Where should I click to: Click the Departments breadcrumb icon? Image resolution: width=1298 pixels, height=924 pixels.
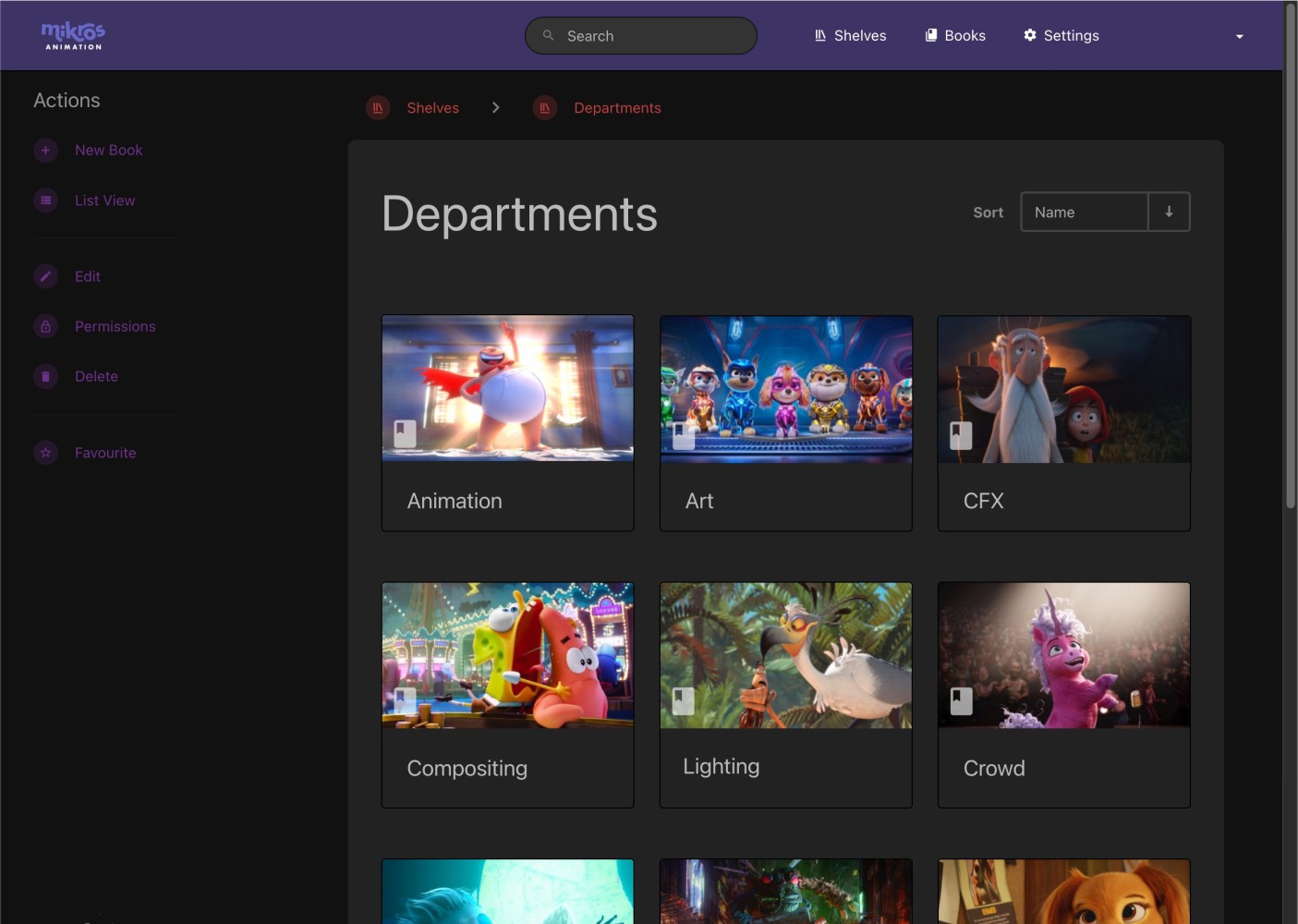tap(545, 108)
